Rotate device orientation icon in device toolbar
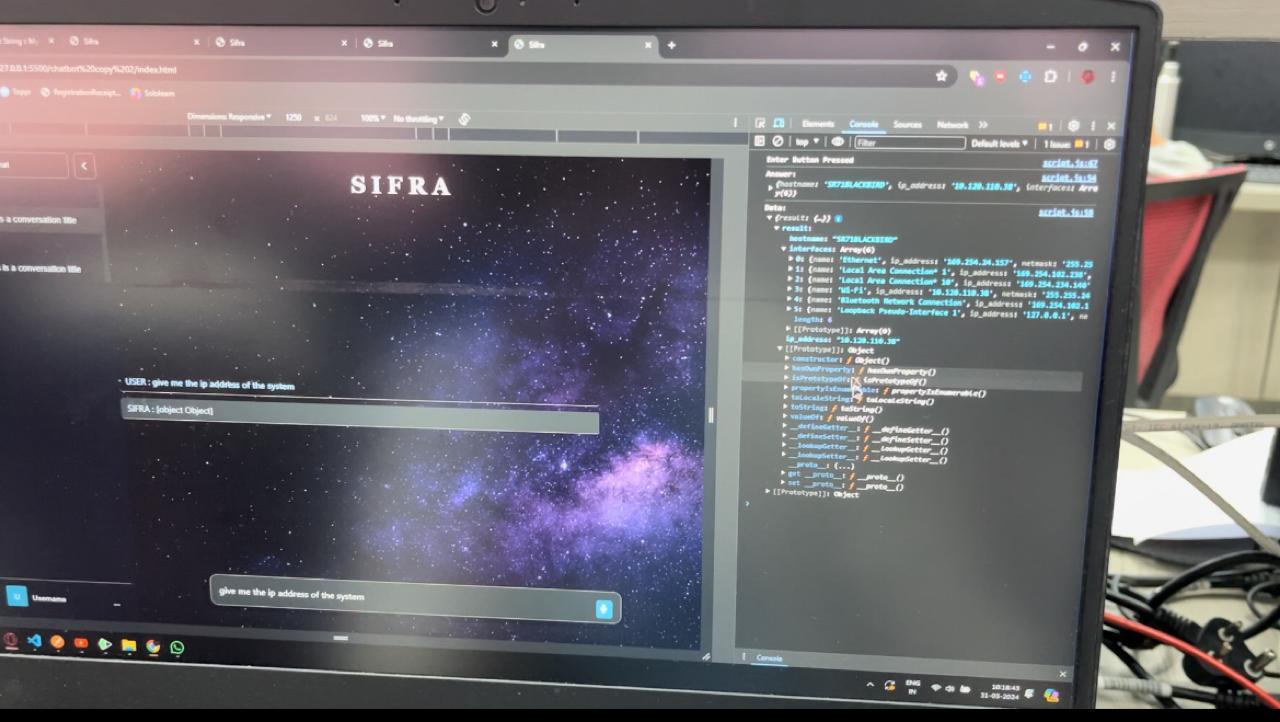The image size is (1280, 722). pos(464,119)
